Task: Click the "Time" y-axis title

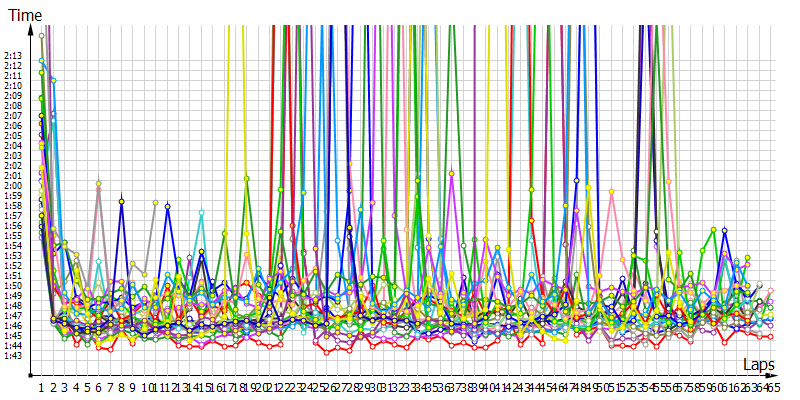Action: [24, 16]
